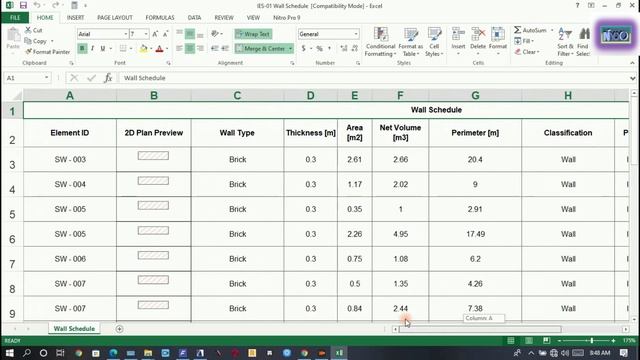Expand the Merge & Center dropdown arrow
Image resolution: width=640 pixels, height=360 pixels.
(x=291, y=49)
